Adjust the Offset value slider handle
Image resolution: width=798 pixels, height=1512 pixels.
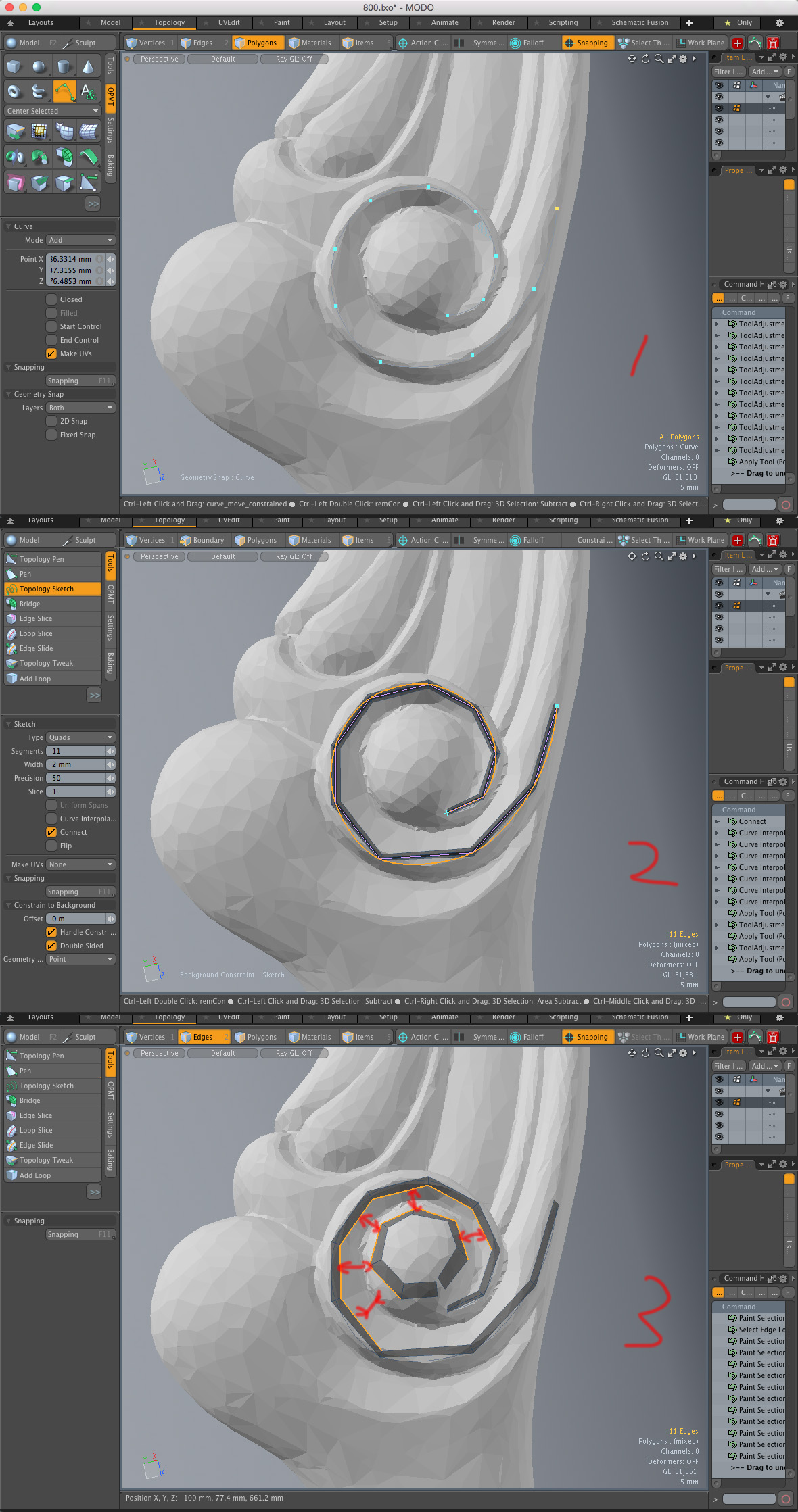(110, 919)
